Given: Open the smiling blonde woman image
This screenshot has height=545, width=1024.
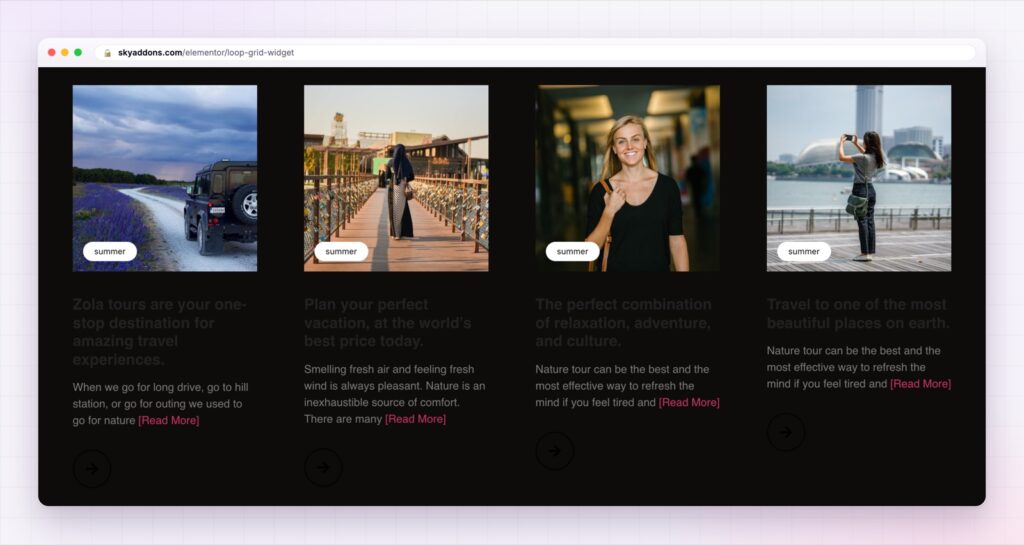Looking at the screenshot, I should 628,178.
